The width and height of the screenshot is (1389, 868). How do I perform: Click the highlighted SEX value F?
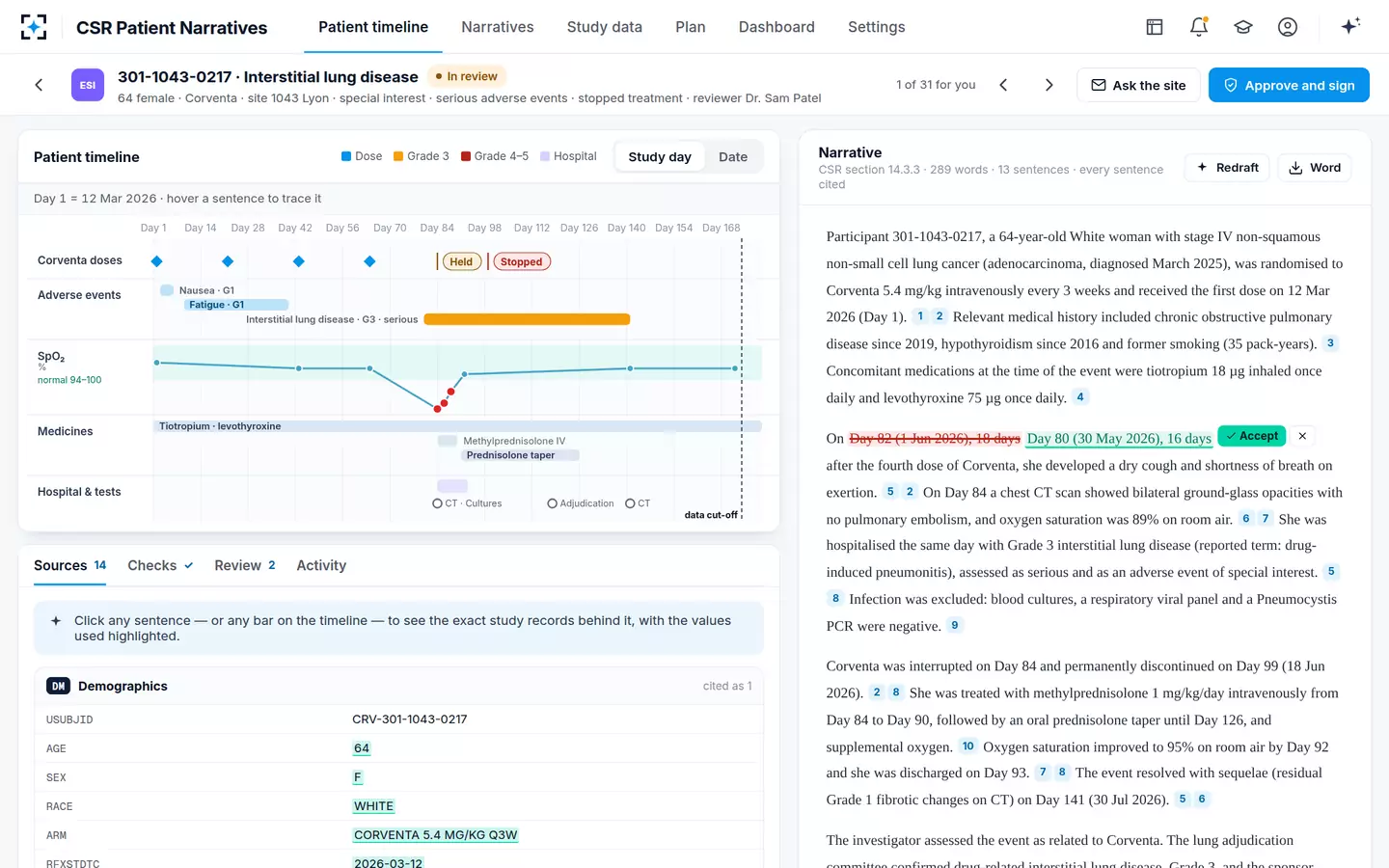pyautogui.click(x=358, y=777)
